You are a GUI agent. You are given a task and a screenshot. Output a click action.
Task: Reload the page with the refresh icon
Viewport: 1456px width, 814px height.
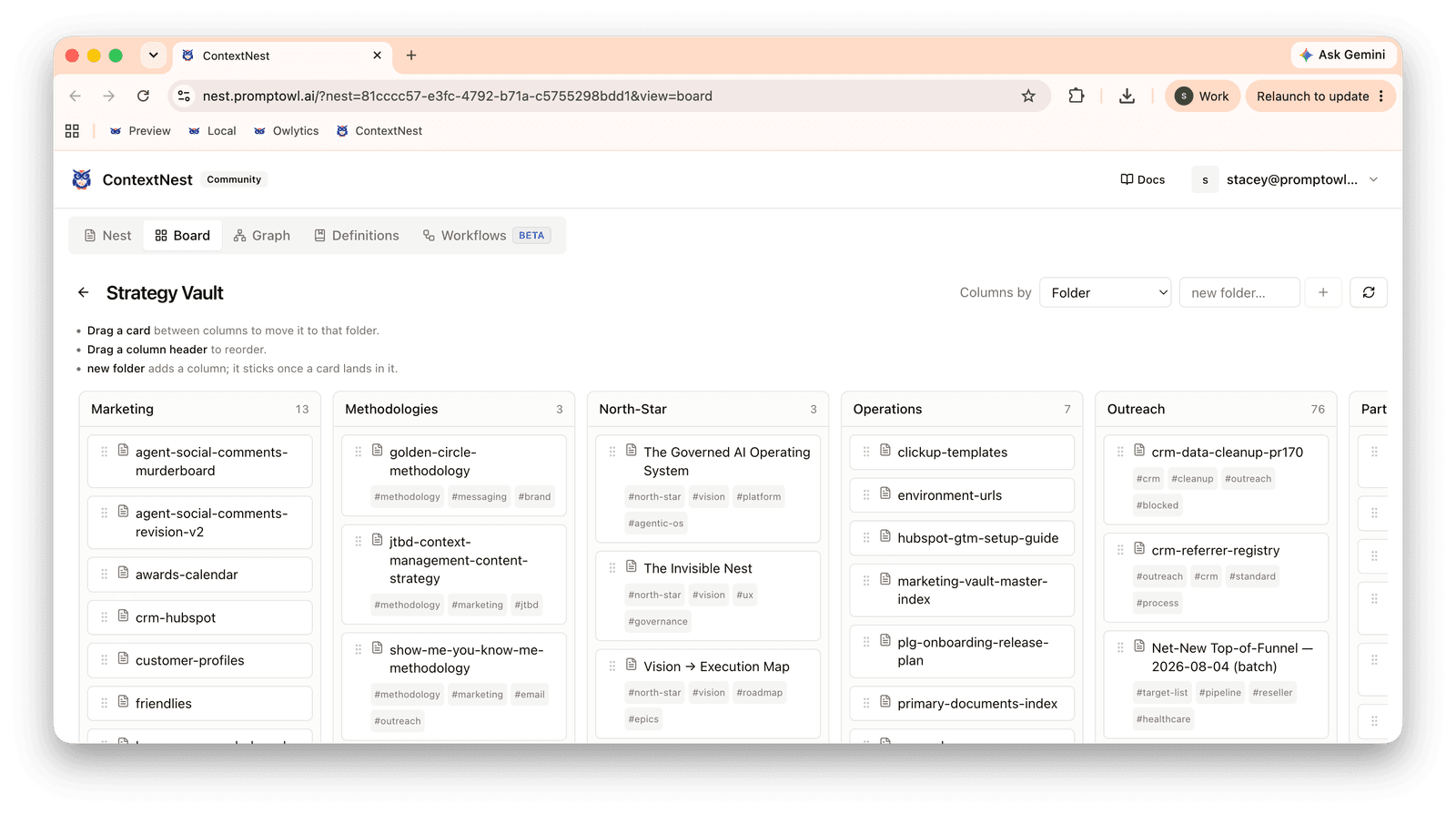coord(143,96)
